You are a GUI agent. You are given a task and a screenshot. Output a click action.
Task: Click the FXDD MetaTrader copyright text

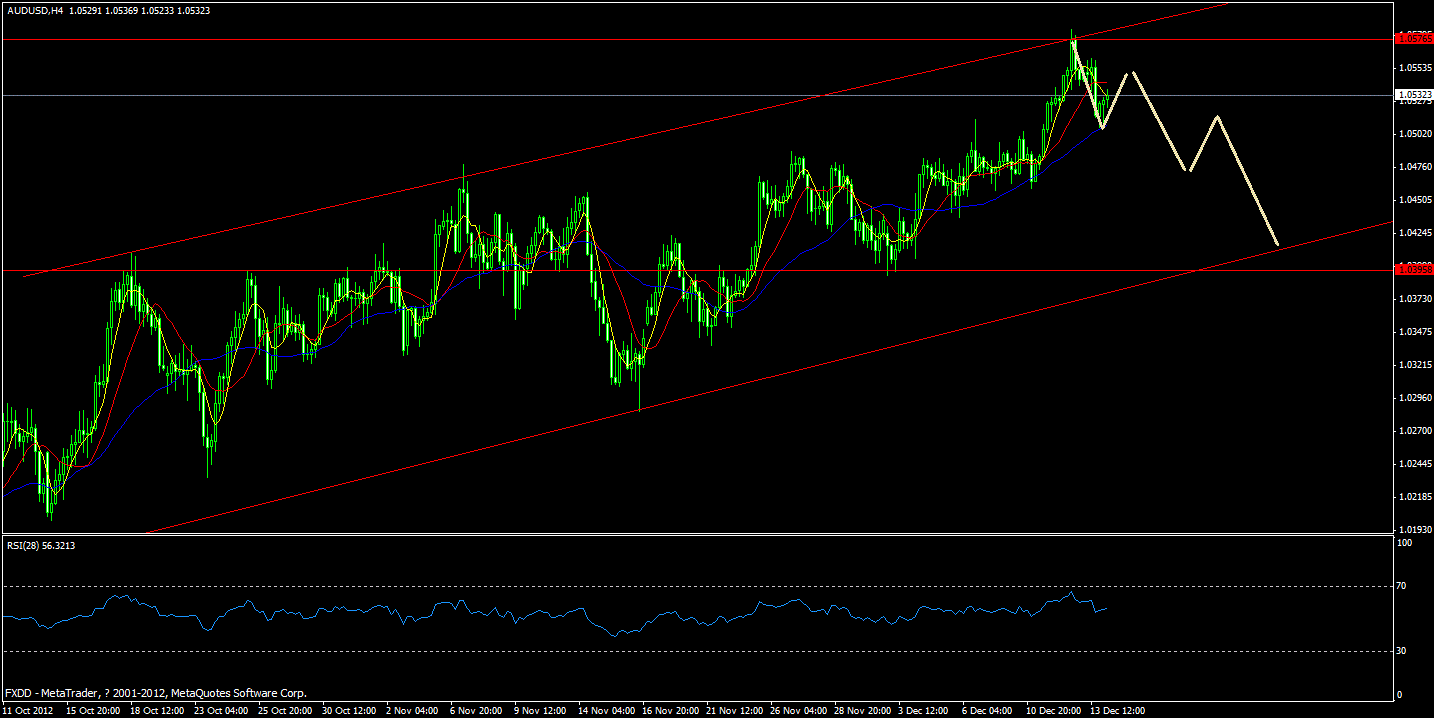[155, 692]
